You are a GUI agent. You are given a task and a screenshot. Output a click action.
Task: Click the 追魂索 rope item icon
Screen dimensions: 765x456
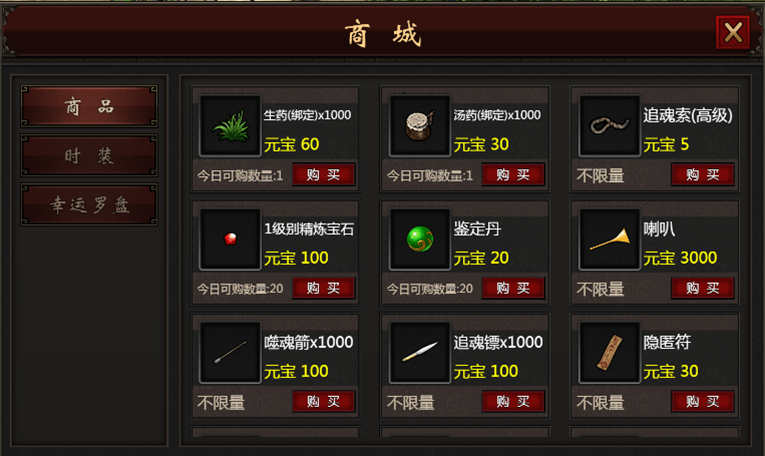point(609,126)
